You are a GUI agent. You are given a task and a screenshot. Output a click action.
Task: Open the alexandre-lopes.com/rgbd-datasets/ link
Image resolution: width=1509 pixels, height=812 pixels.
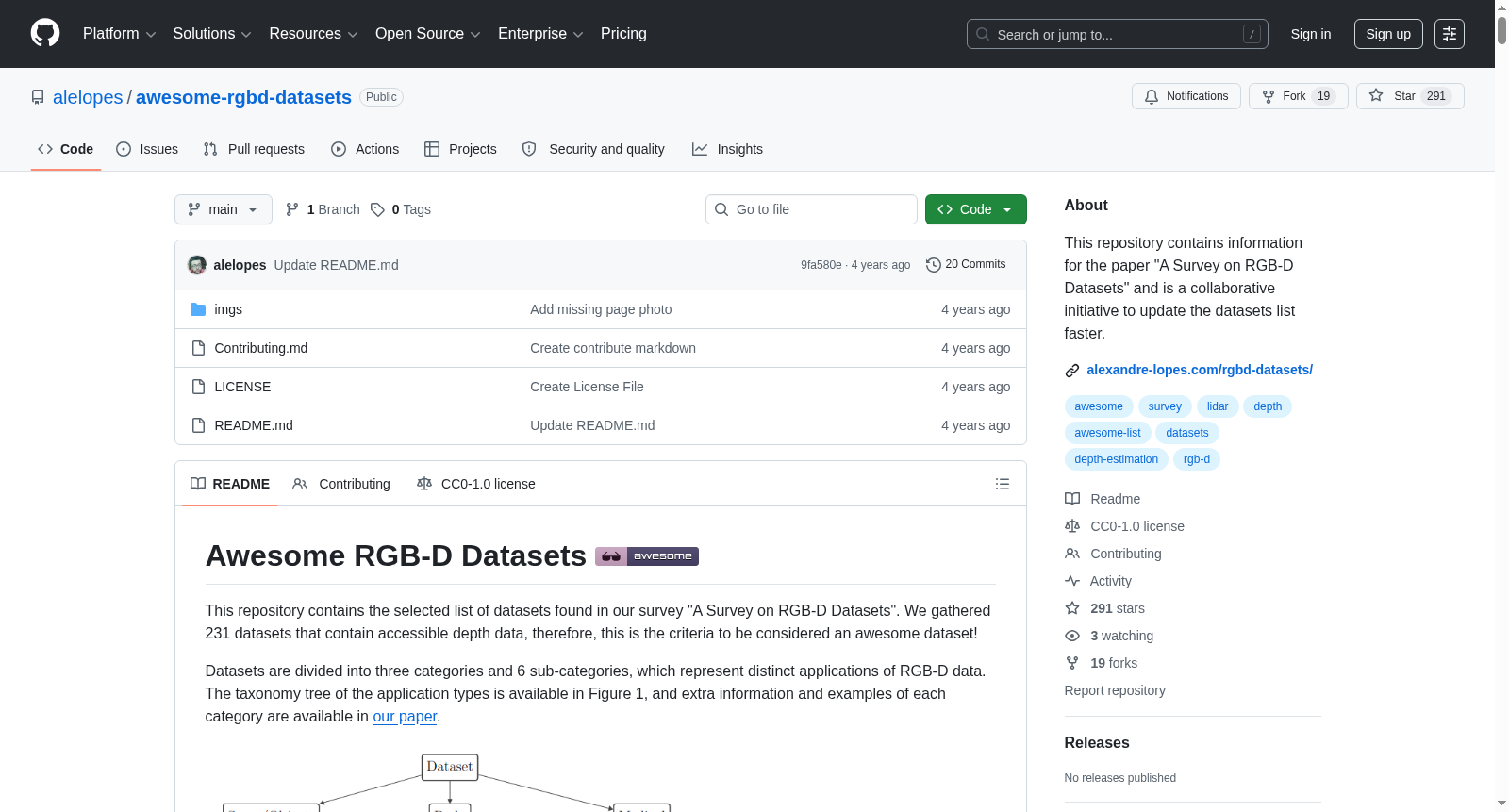click(1200, 370)
